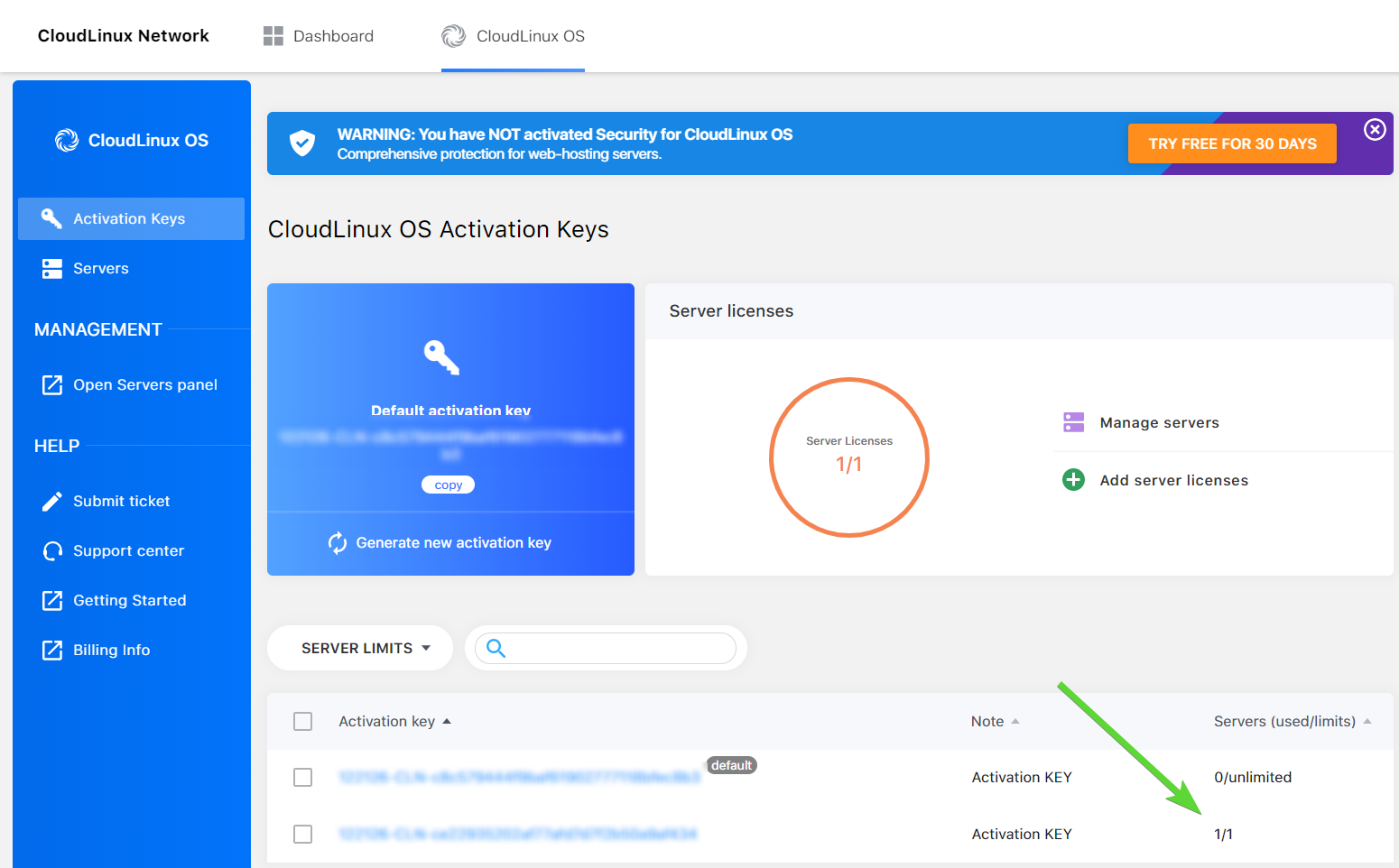Expand the SERVER LIMITS dropdown
The width and height of the screenshot is (1399, 868).
[365, 648]
